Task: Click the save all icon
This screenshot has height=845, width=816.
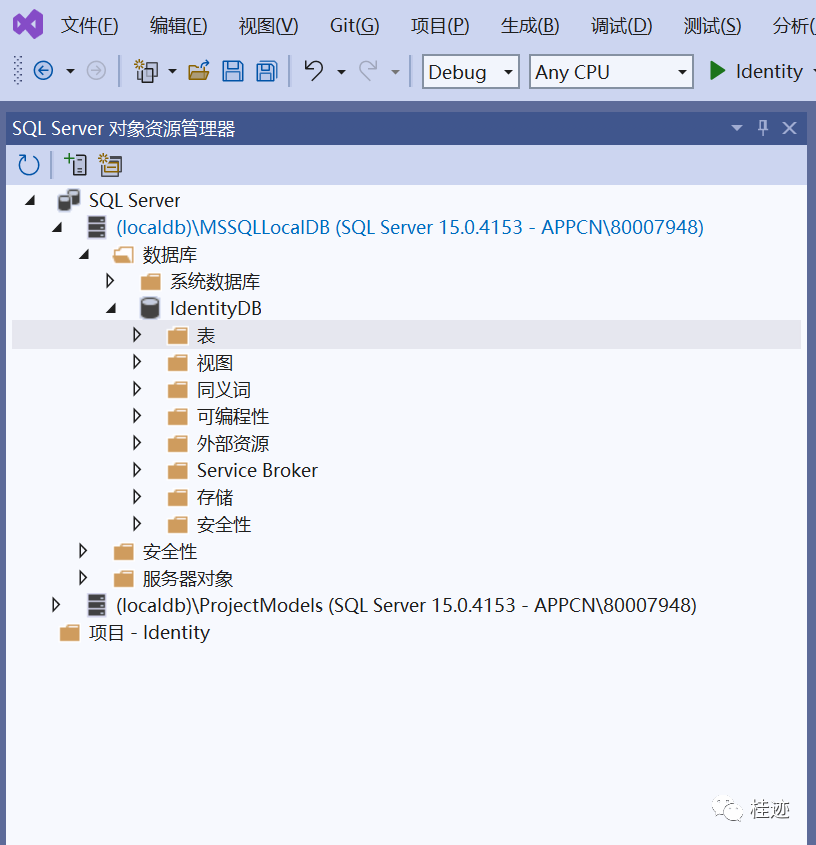Action: 266,71
